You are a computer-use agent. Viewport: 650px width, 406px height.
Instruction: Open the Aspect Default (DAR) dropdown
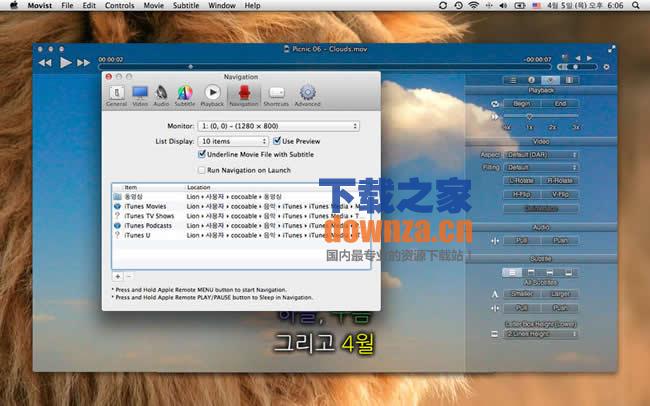pyautogui.click(x=541, y=155)
